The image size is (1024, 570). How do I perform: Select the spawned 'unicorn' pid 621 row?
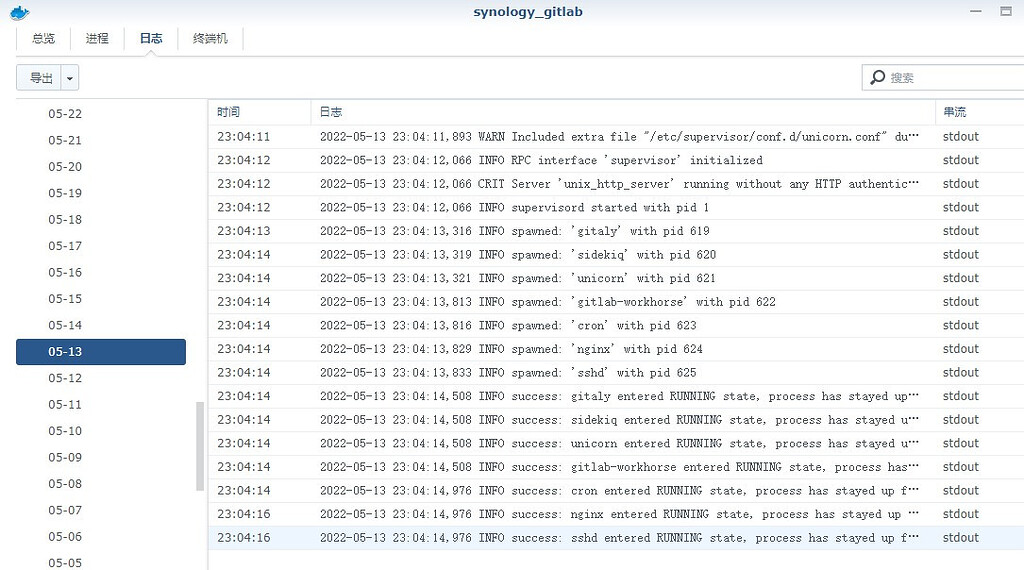click(x=616, y=278)
